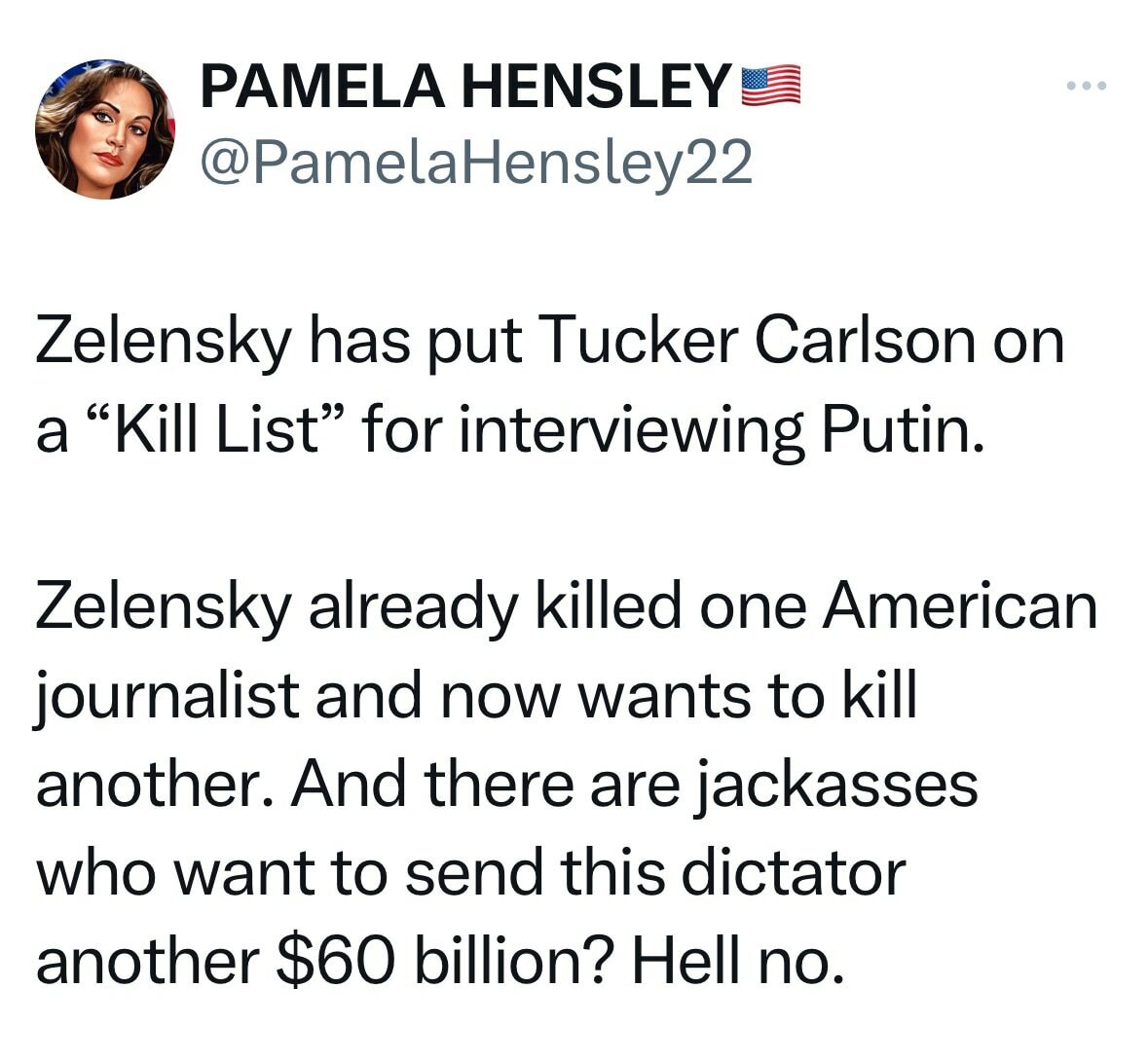Click the @PamelaHensley22 handle
Viewport: 1148px width, 1061px height.
[x=476, y=163]
